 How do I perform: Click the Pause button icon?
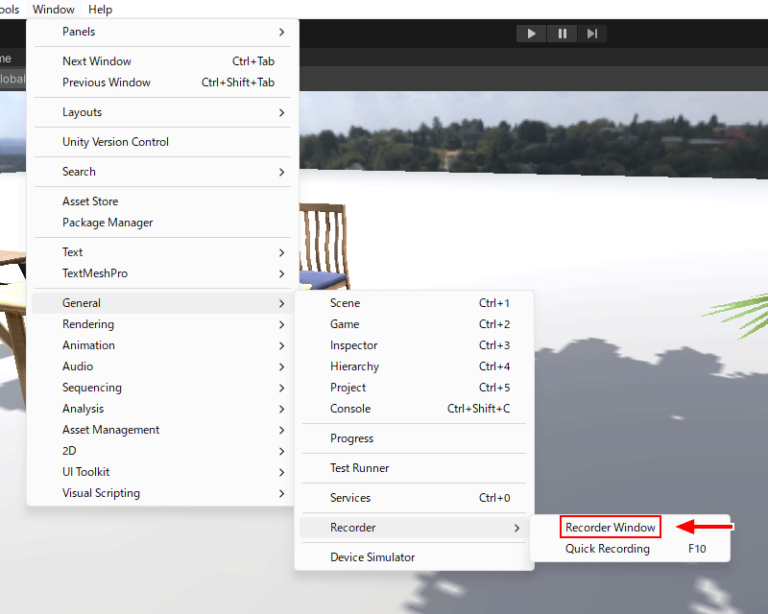[x=562, y=34]
